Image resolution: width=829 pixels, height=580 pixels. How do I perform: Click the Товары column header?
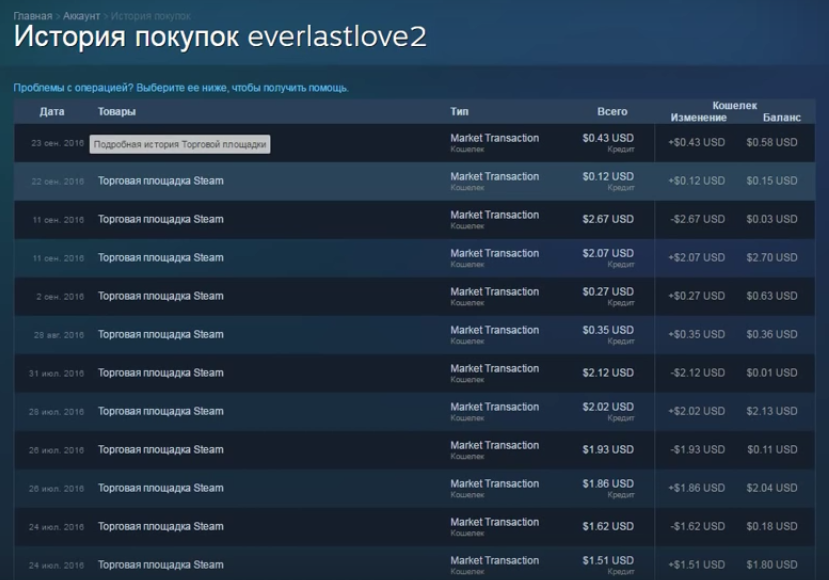[117, 112]
